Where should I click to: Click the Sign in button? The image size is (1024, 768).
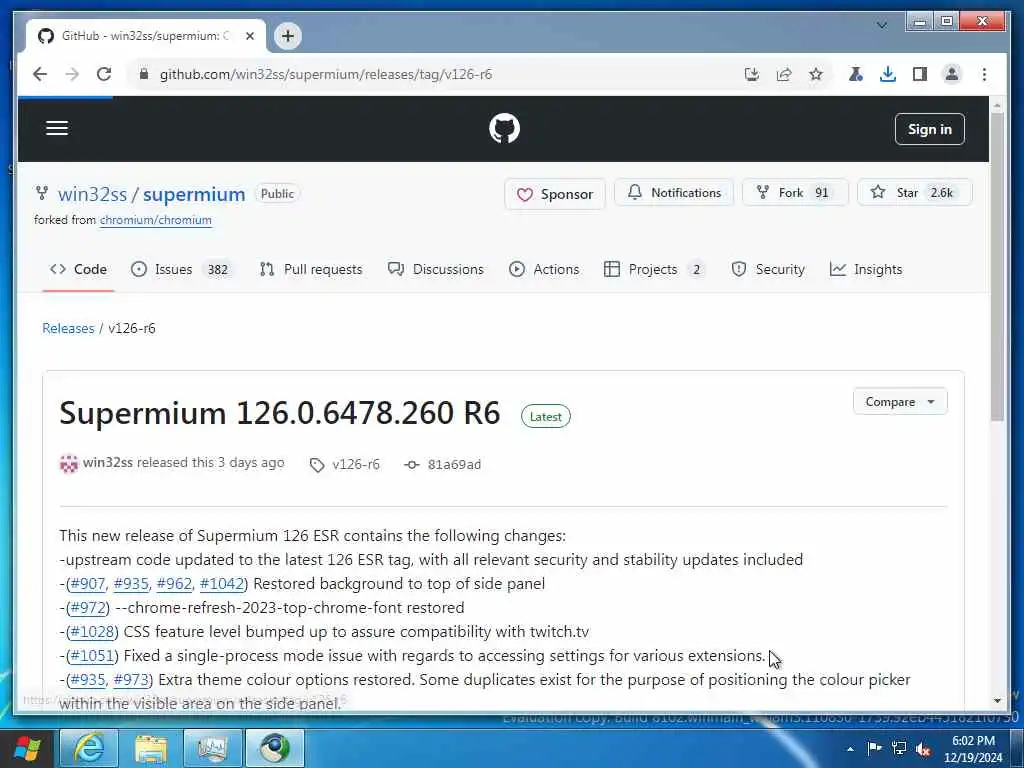click(x=929, y=129)
